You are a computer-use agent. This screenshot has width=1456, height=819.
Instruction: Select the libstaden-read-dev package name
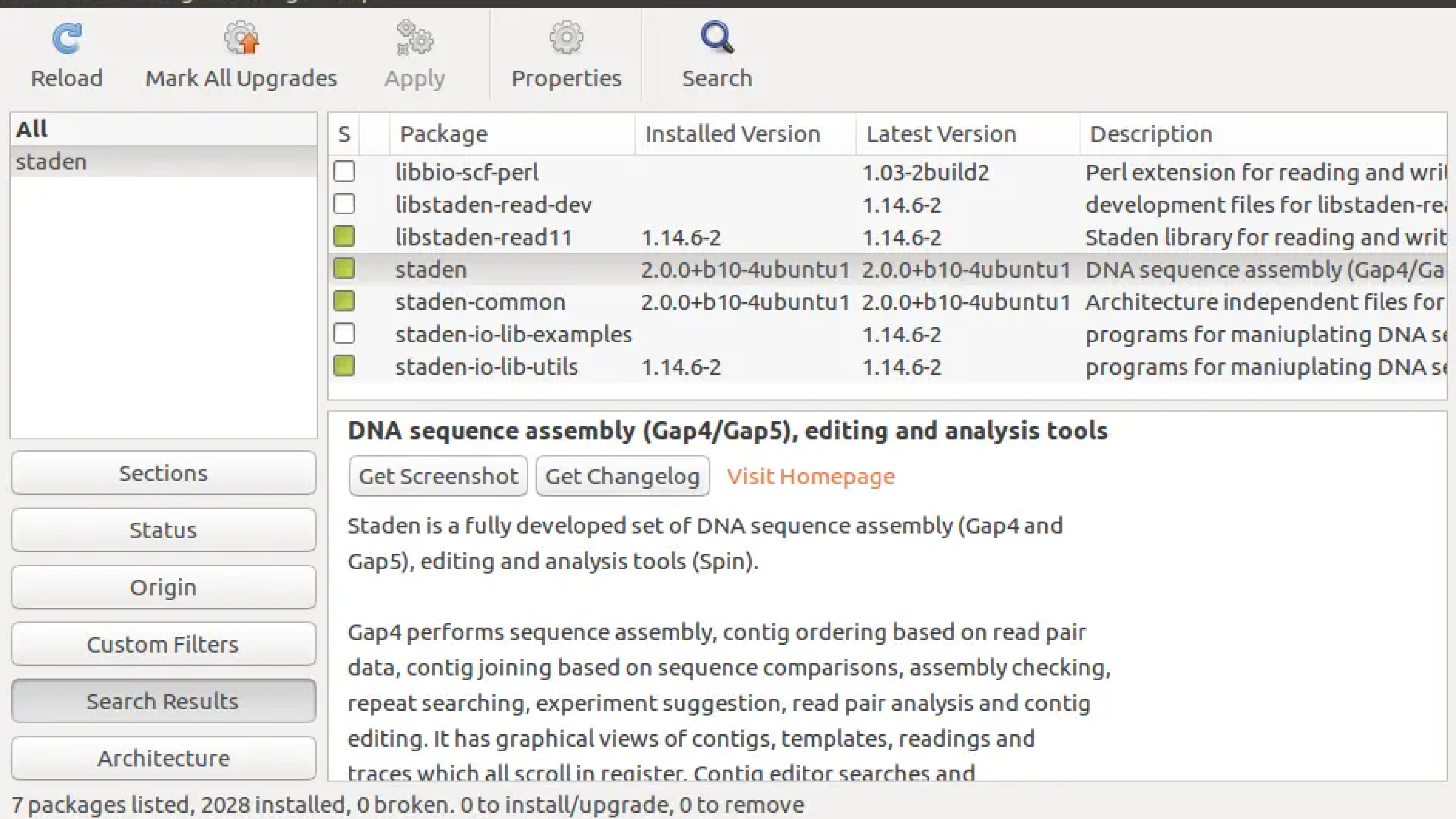coord(493,204)
